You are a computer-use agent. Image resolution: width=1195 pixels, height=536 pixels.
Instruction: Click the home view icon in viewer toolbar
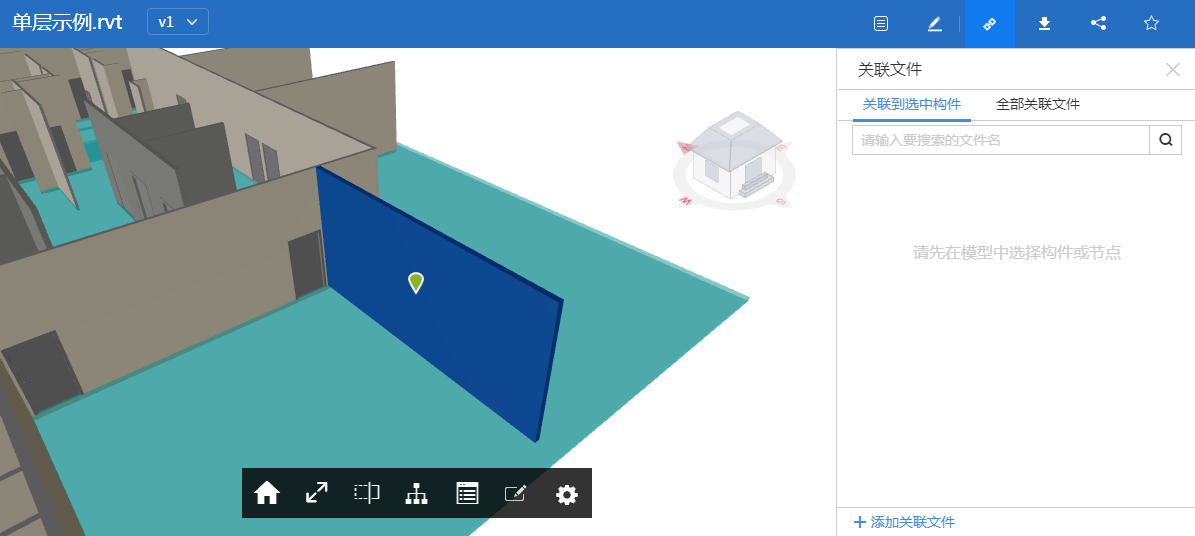pyautogui.click(x=267, y=493)
